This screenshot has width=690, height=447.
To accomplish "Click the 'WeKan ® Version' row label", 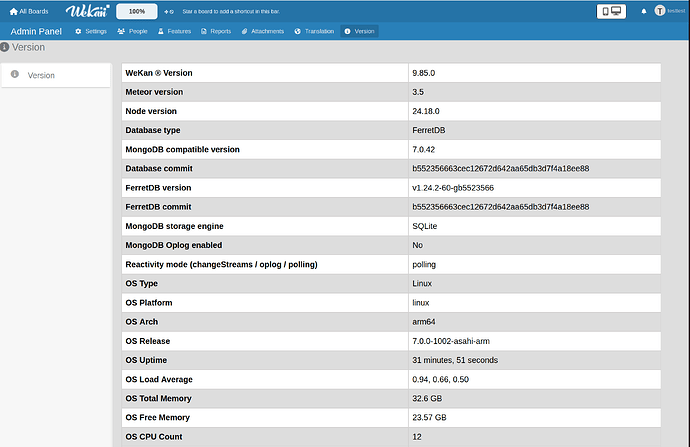I will tap(159, 73).
